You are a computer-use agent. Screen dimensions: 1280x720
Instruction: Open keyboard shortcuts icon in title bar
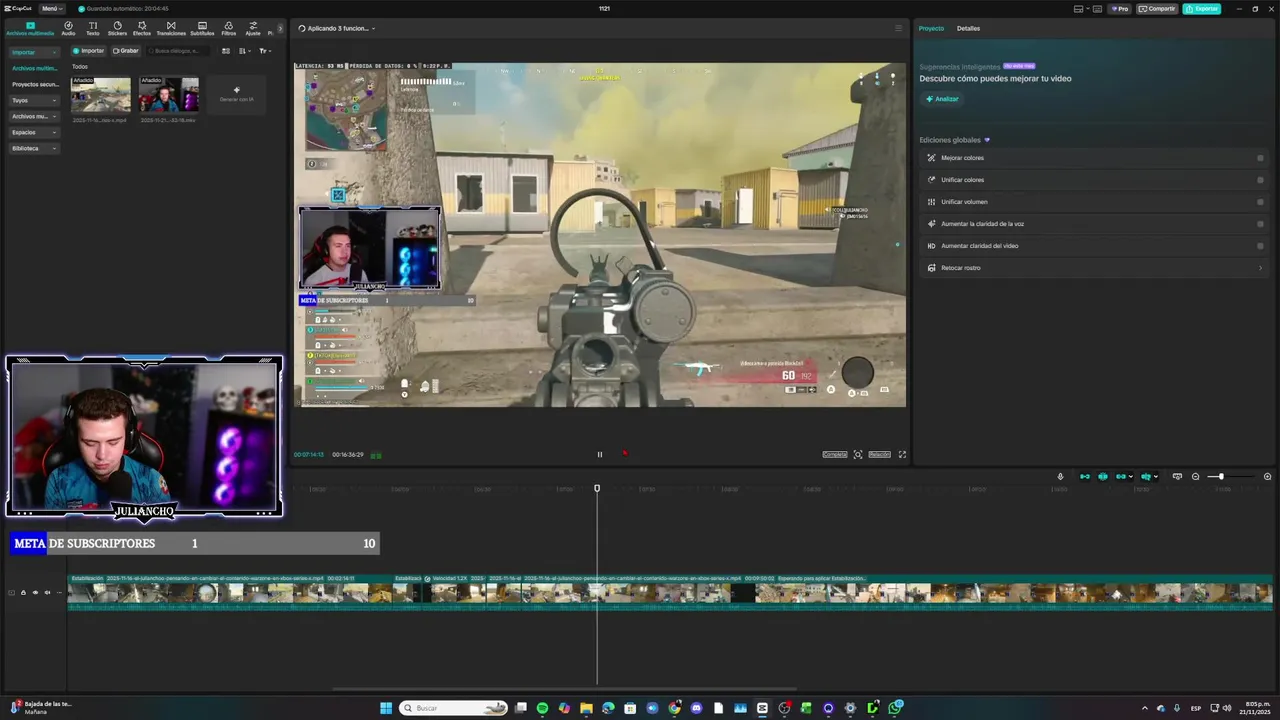click(x=1098, y=8)
